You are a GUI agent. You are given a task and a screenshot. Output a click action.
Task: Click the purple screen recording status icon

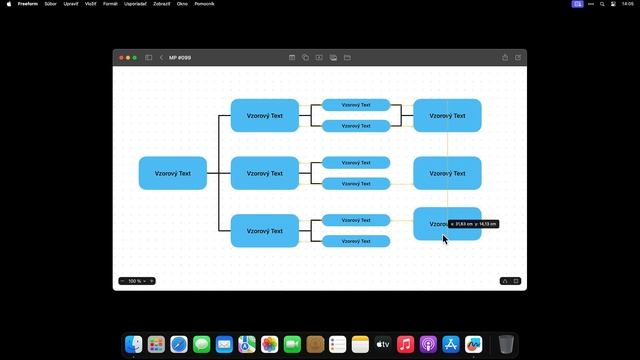(578, 4)
